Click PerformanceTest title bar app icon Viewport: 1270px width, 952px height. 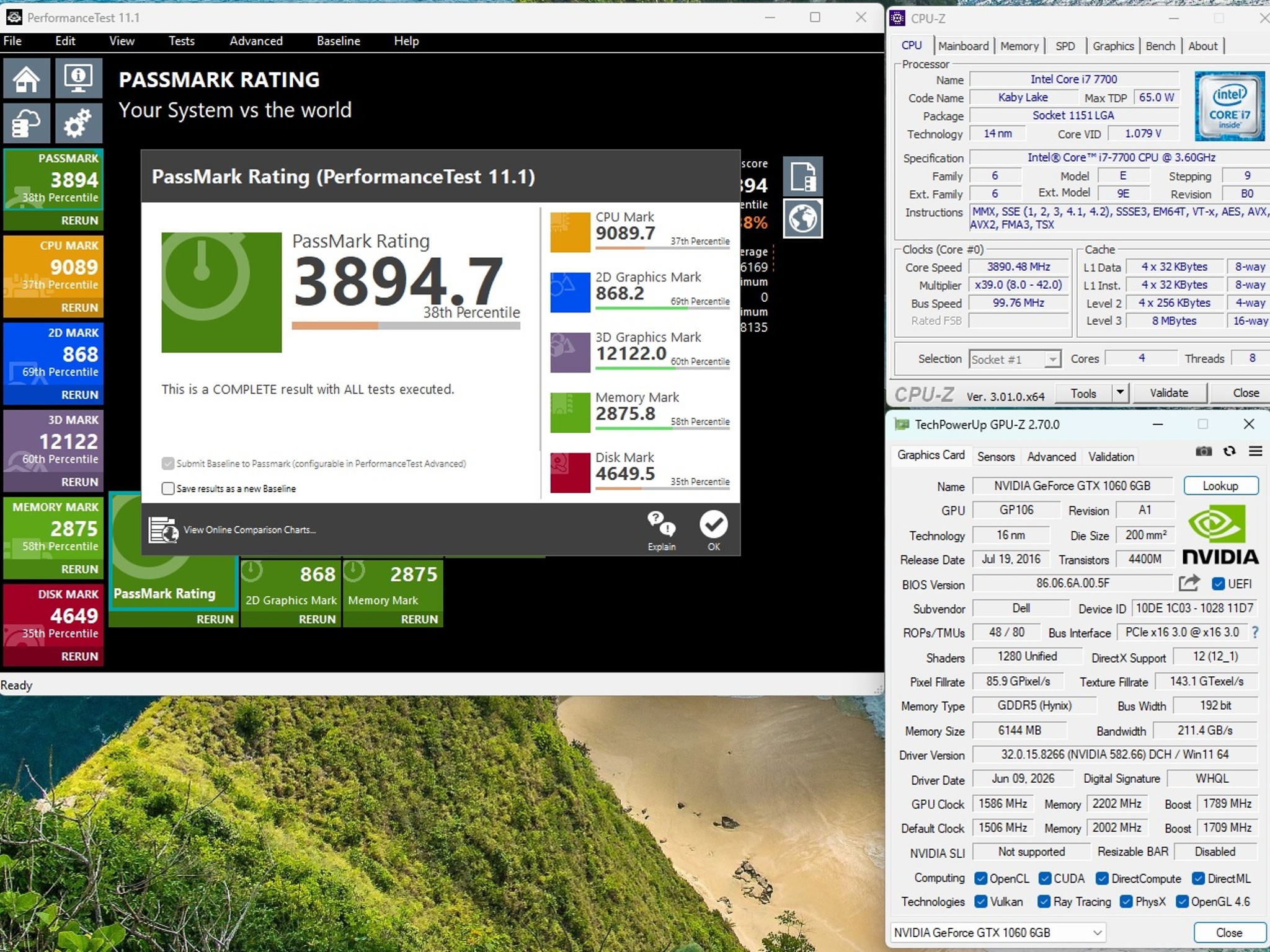pyautogui.click(x=14, y=17)
